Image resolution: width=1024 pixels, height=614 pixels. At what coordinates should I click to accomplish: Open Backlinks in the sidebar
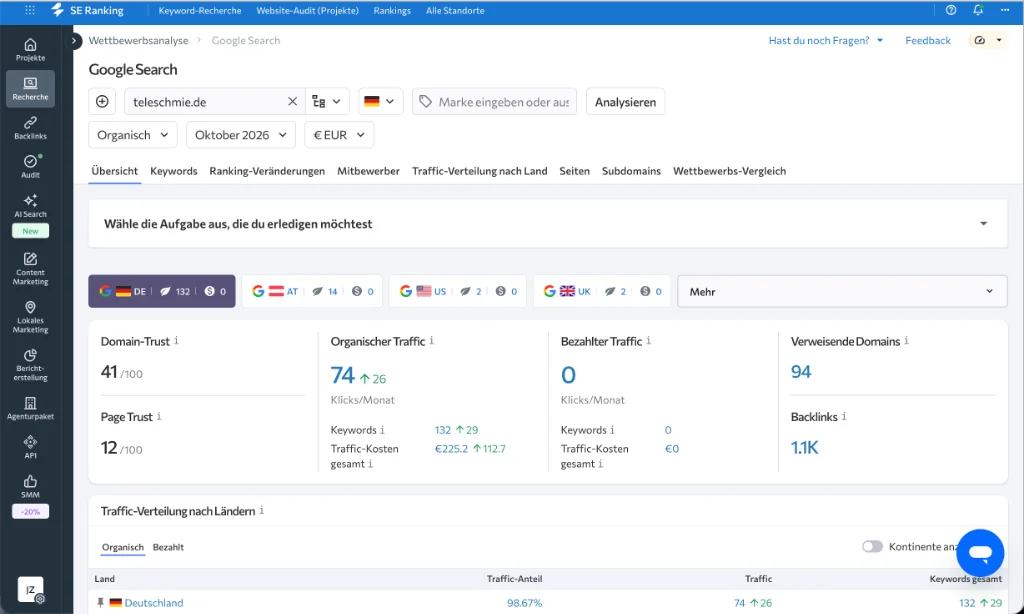coord(30,128)
